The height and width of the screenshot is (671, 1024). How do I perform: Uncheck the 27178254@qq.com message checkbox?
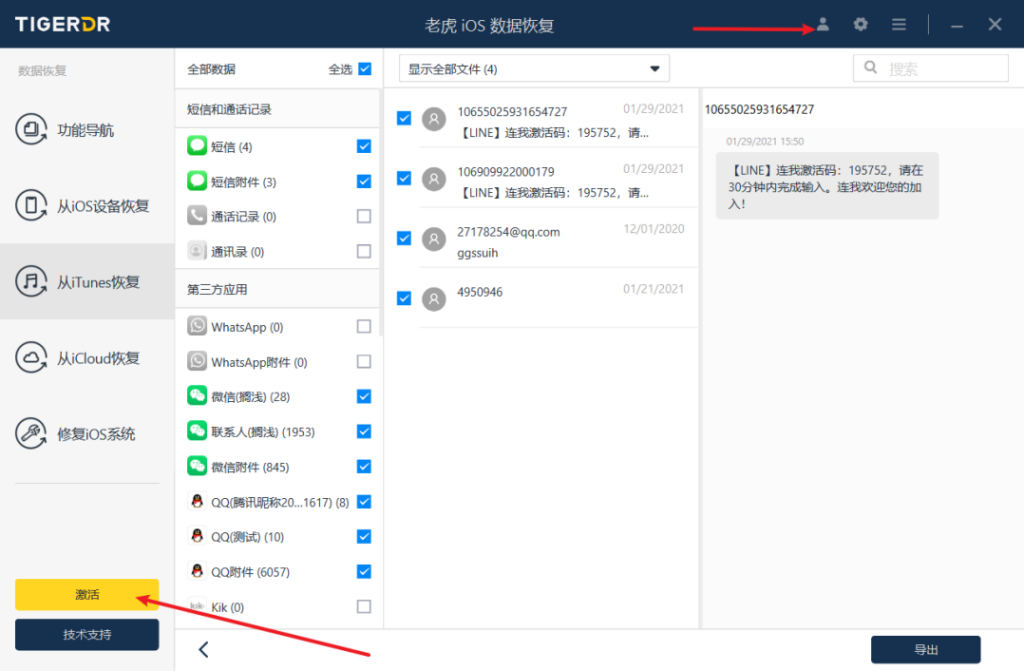coord(404,238)
